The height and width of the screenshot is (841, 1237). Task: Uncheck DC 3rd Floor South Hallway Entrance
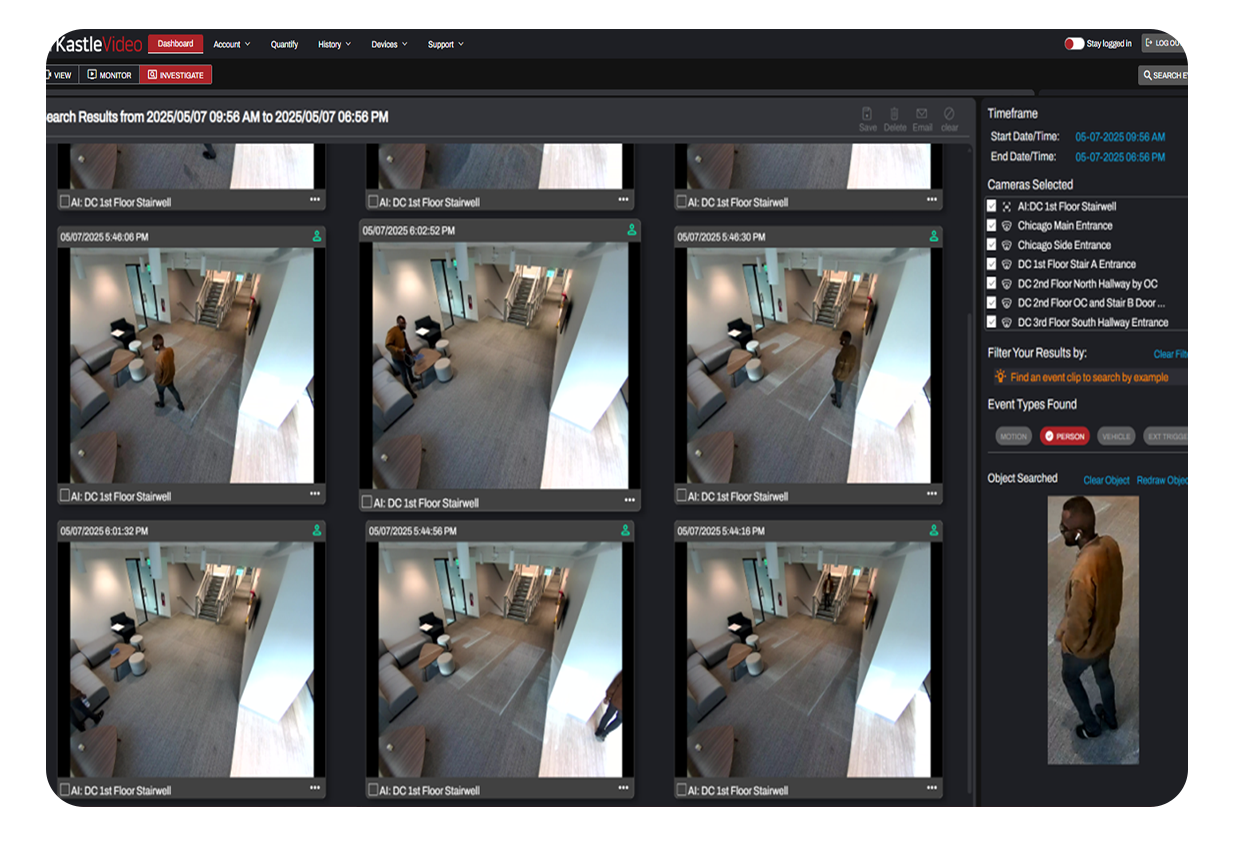tap(991, 322)
